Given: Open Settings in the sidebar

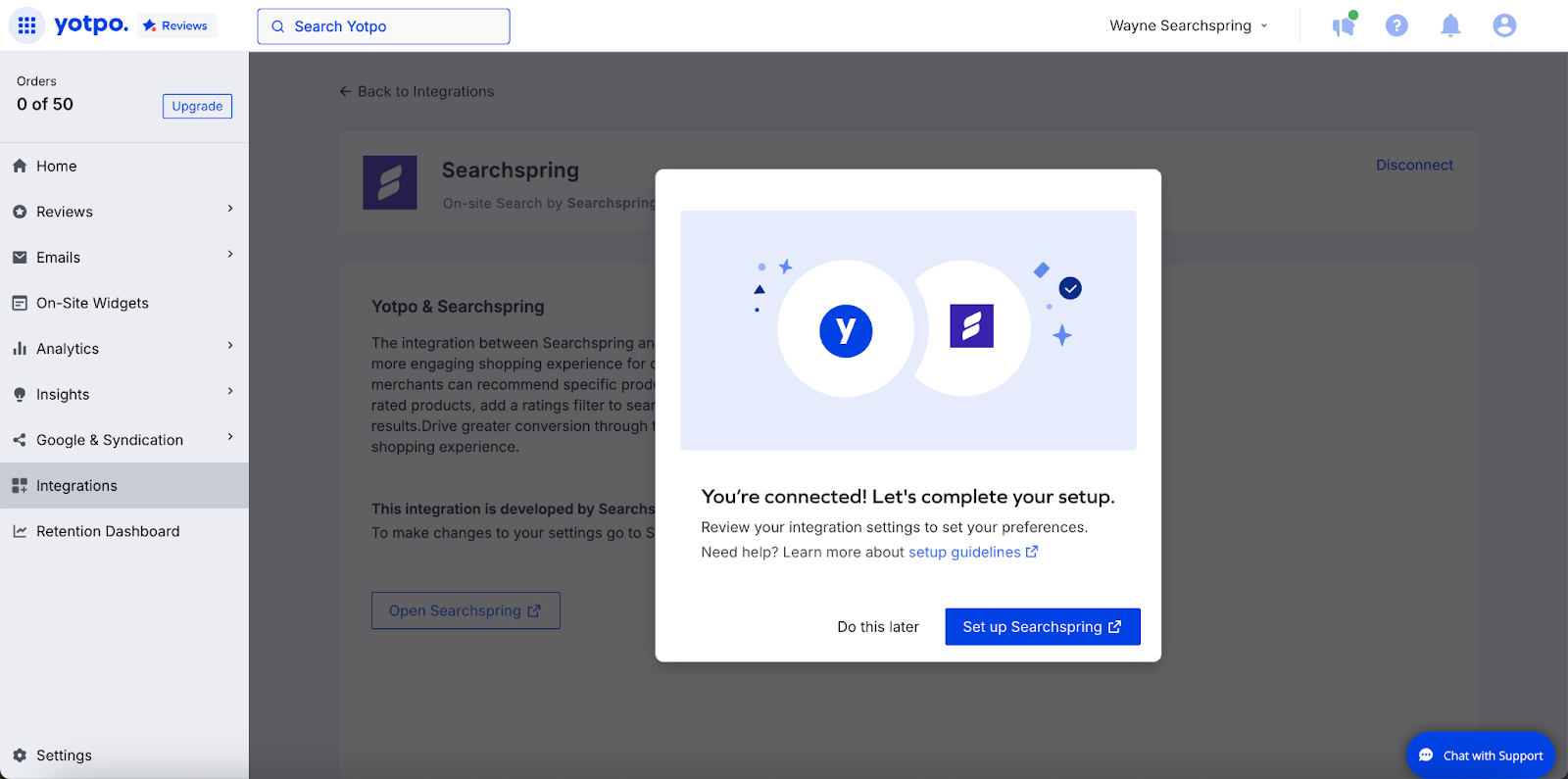Looking at the screenshot, I should click(x=124, y=755).
